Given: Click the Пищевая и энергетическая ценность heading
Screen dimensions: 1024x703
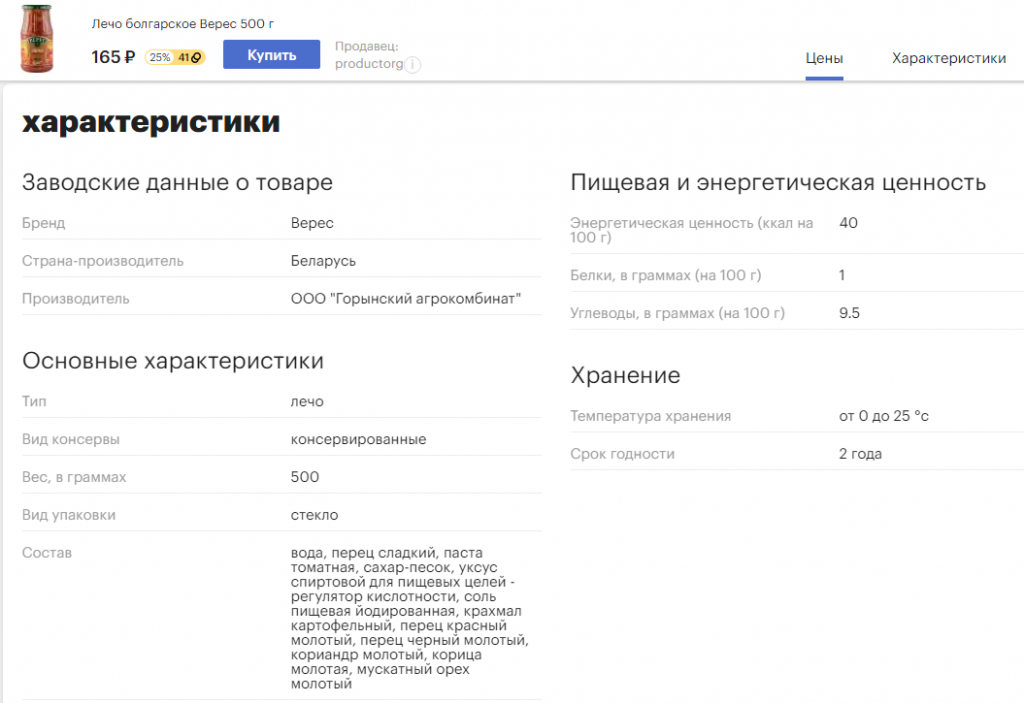Looking at the screenshot, I should click(777, 183).
